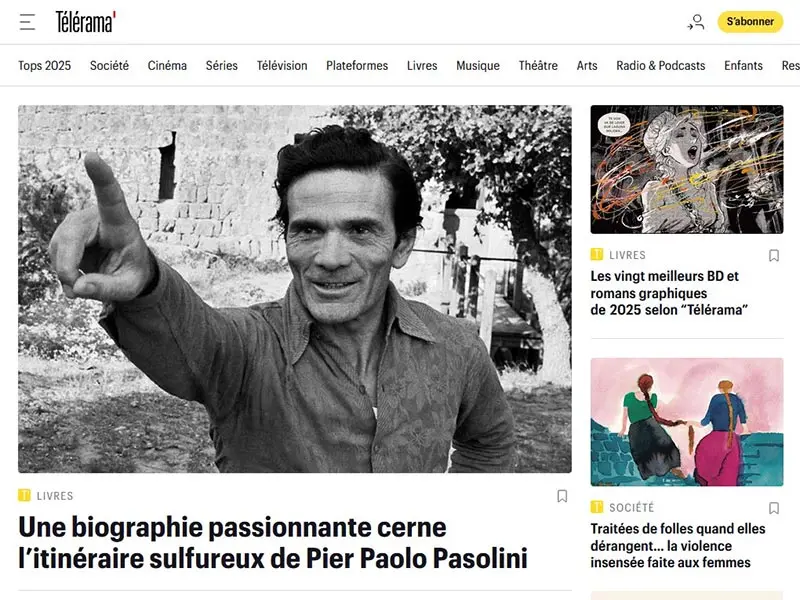Click the Télérama logo
800x600 pixels.
(x=86, y=22)
